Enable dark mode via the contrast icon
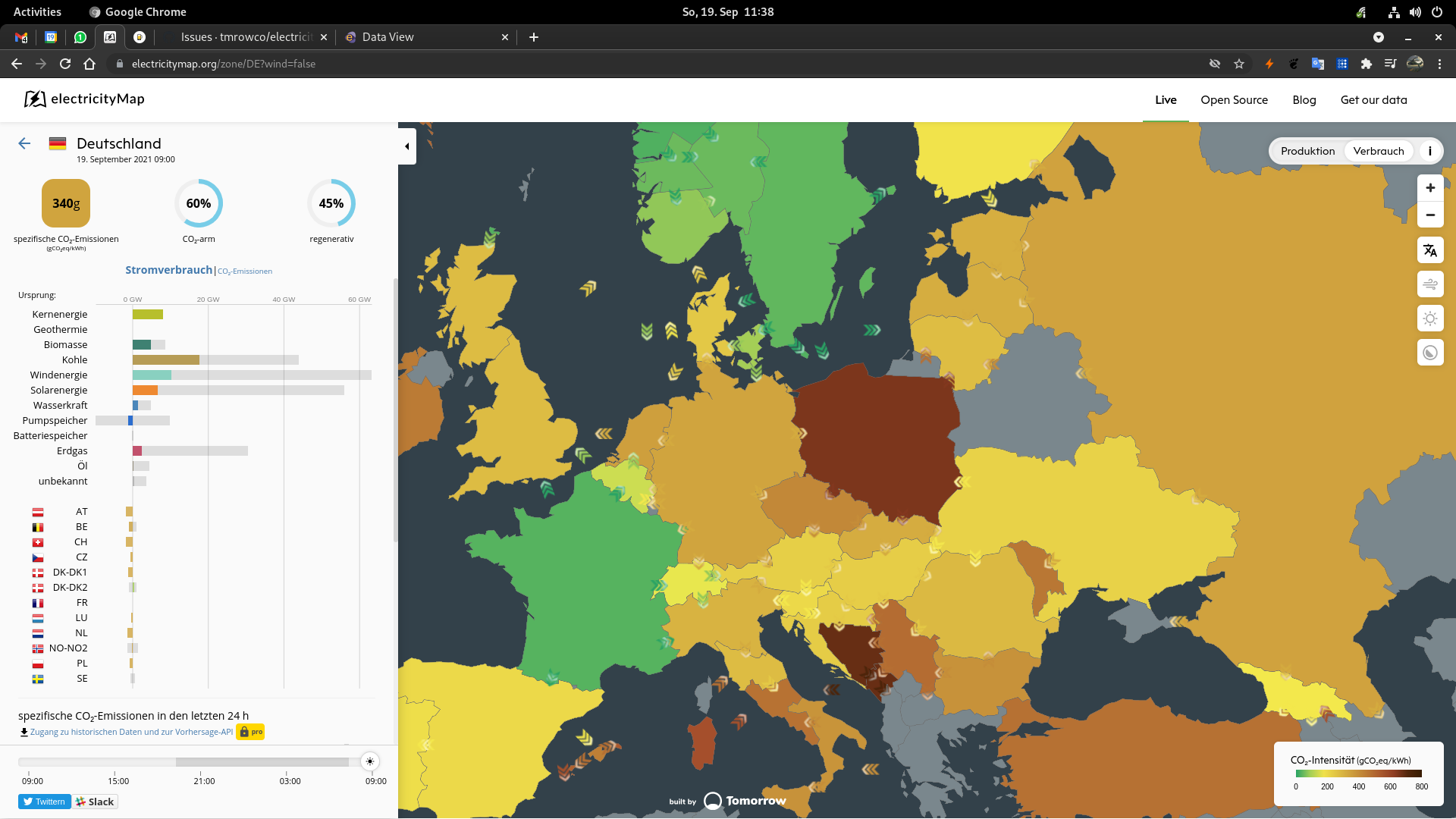Screen dimensions: 1456x819 pyautogui.click(x=1430, y=352)
